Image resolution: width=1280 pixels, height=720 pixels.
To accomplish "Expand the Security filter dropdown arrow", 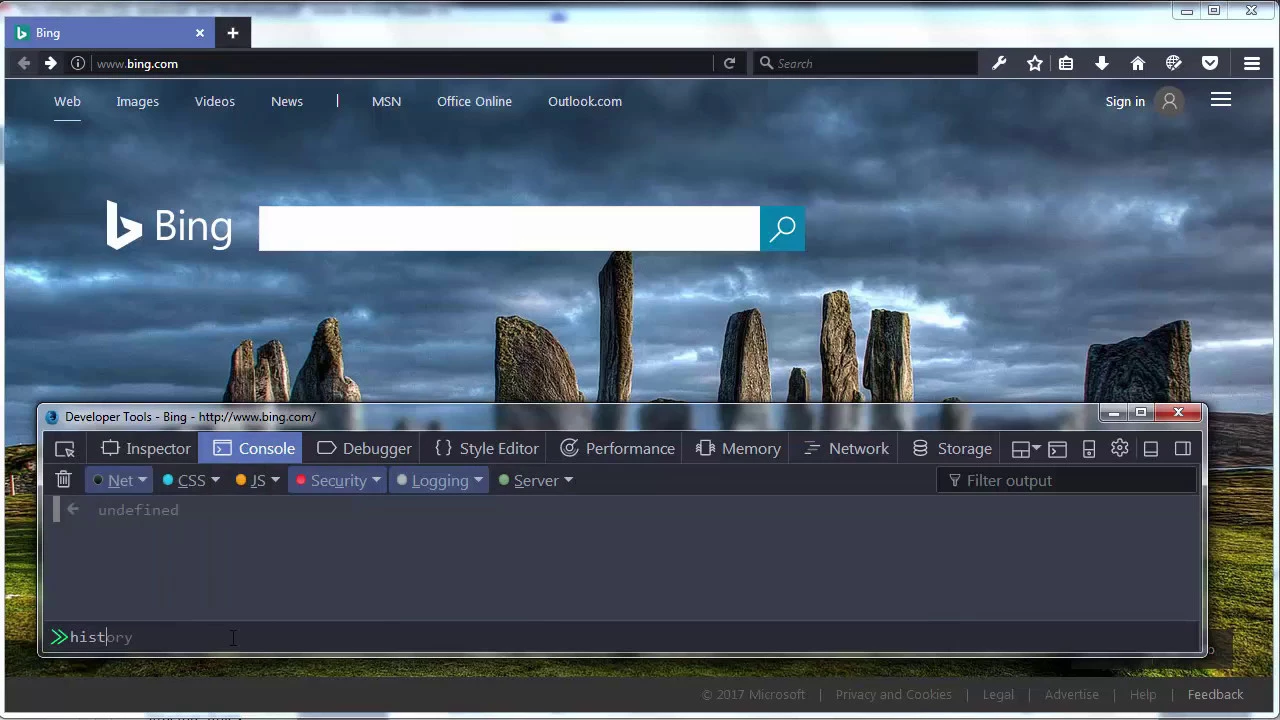I will pos(376,481).
